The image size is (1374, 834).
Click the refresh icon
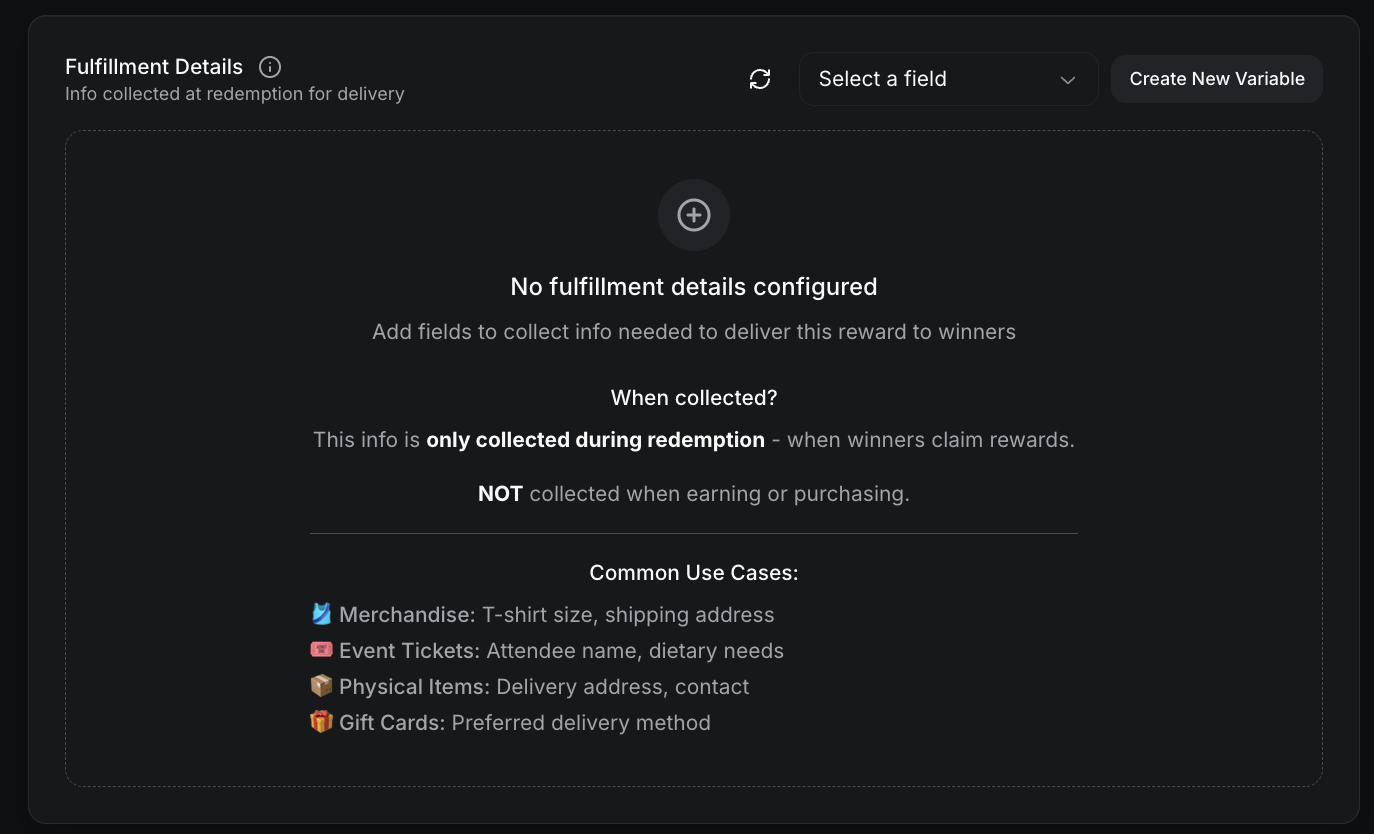click(760, 79)
